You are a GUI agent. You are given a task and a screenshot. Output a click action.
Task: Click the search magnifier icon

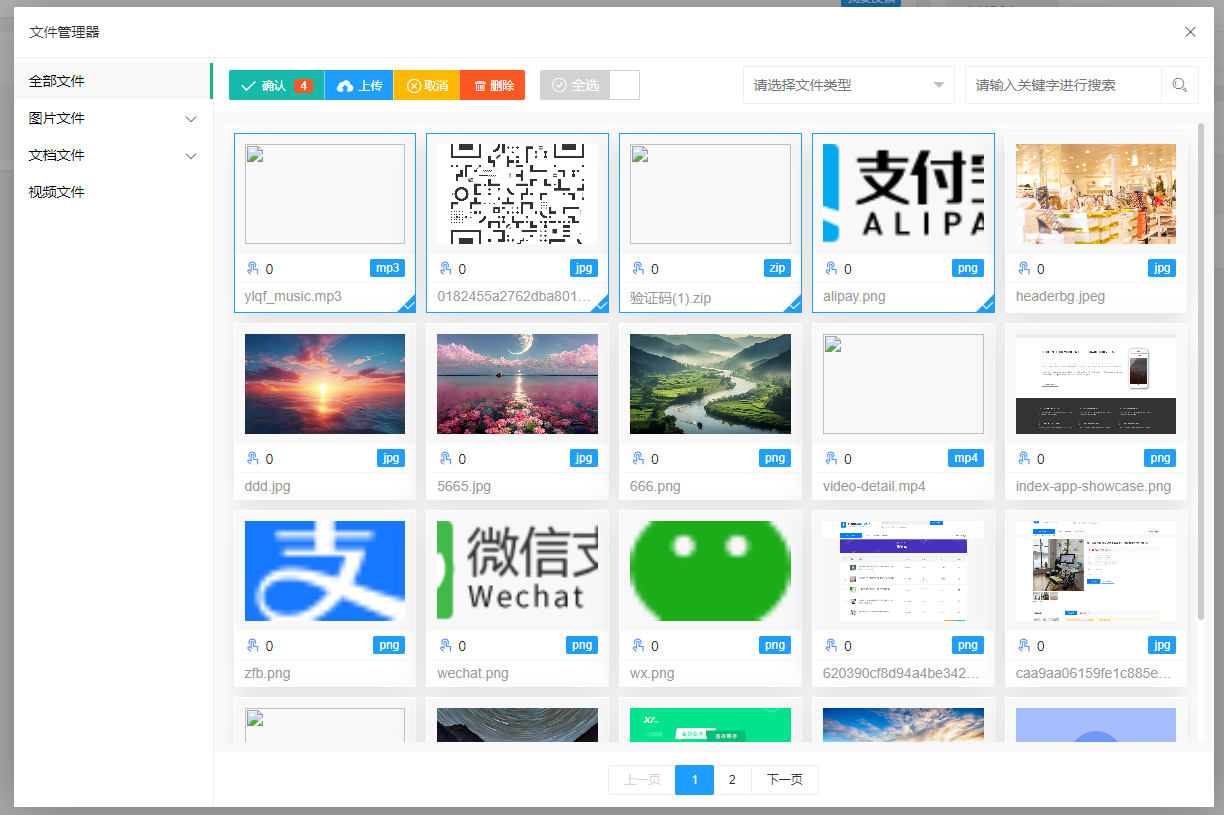coord(1180,85)
